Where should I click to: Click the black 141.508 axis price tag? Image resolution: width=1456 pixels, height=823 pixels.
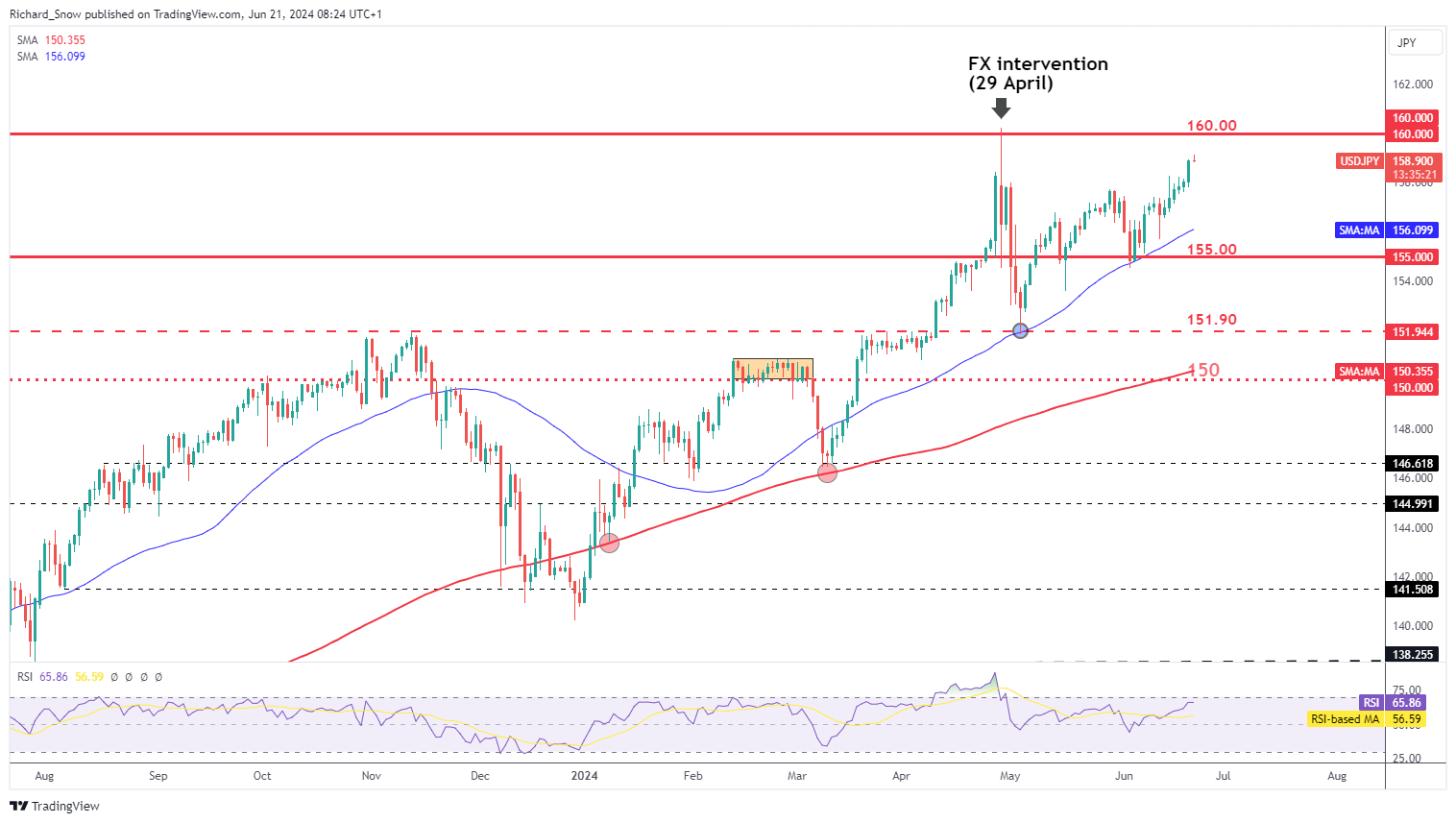(1412, 590)
